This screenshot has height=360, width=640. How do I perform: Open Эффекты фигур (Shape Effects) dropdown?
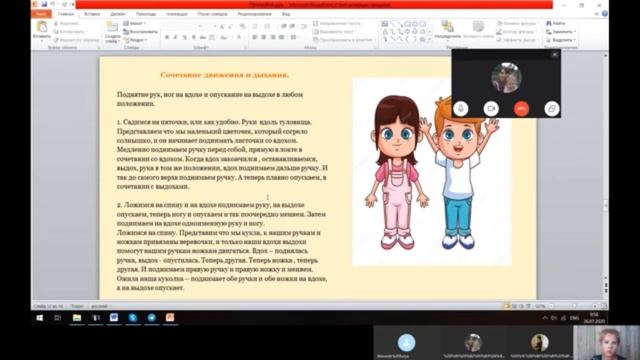click(517, 40)
